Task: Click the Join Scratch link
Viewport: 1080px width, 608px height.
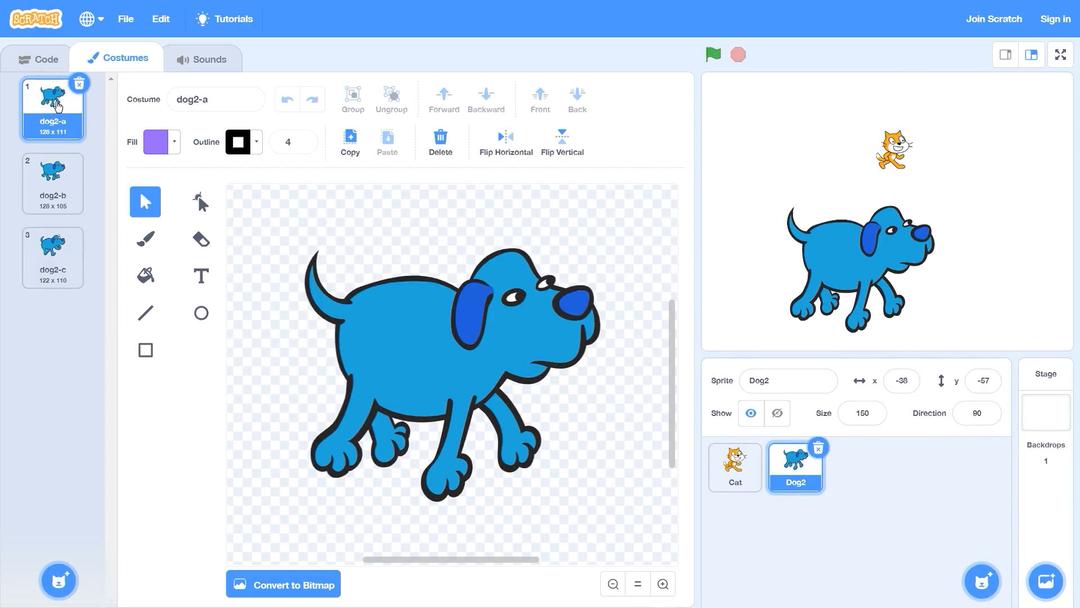Action: 993,19
